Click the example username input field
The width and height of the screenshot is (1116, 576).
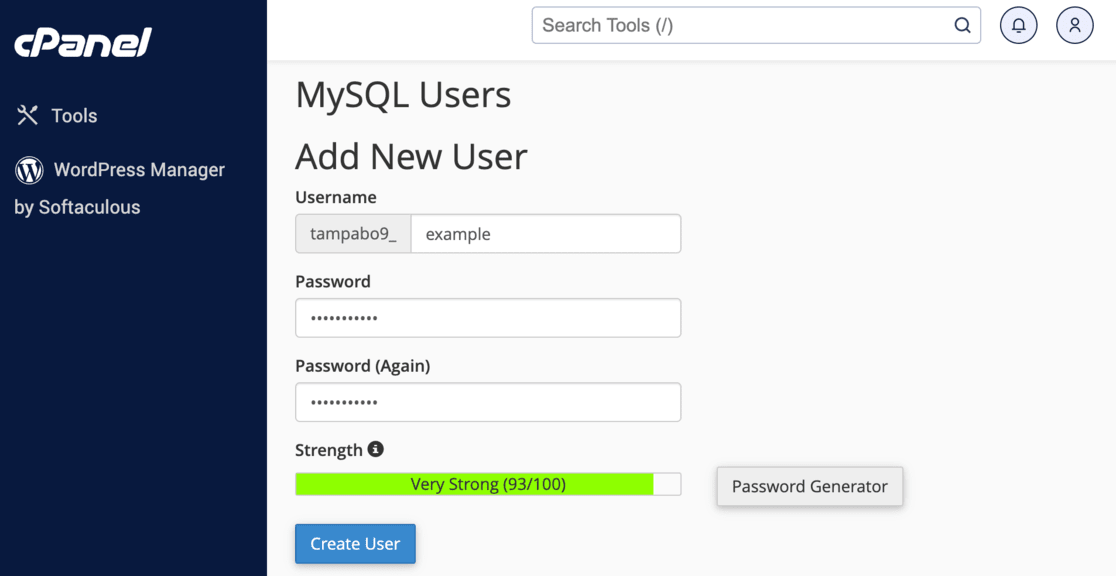[546, 233]
